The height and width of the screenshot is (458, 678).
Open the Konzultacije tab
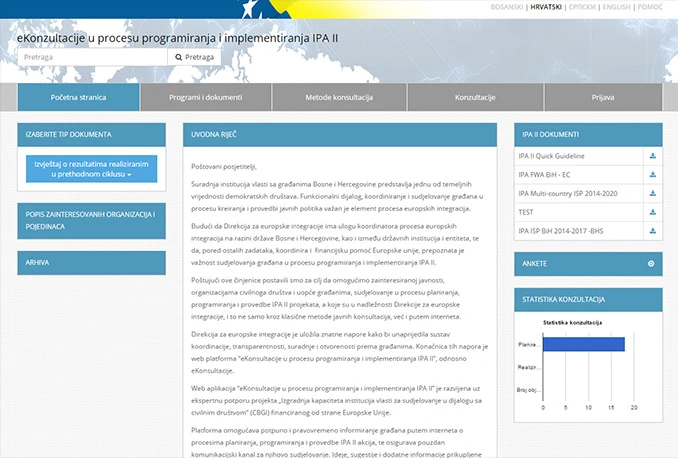[x=475, y=97]
